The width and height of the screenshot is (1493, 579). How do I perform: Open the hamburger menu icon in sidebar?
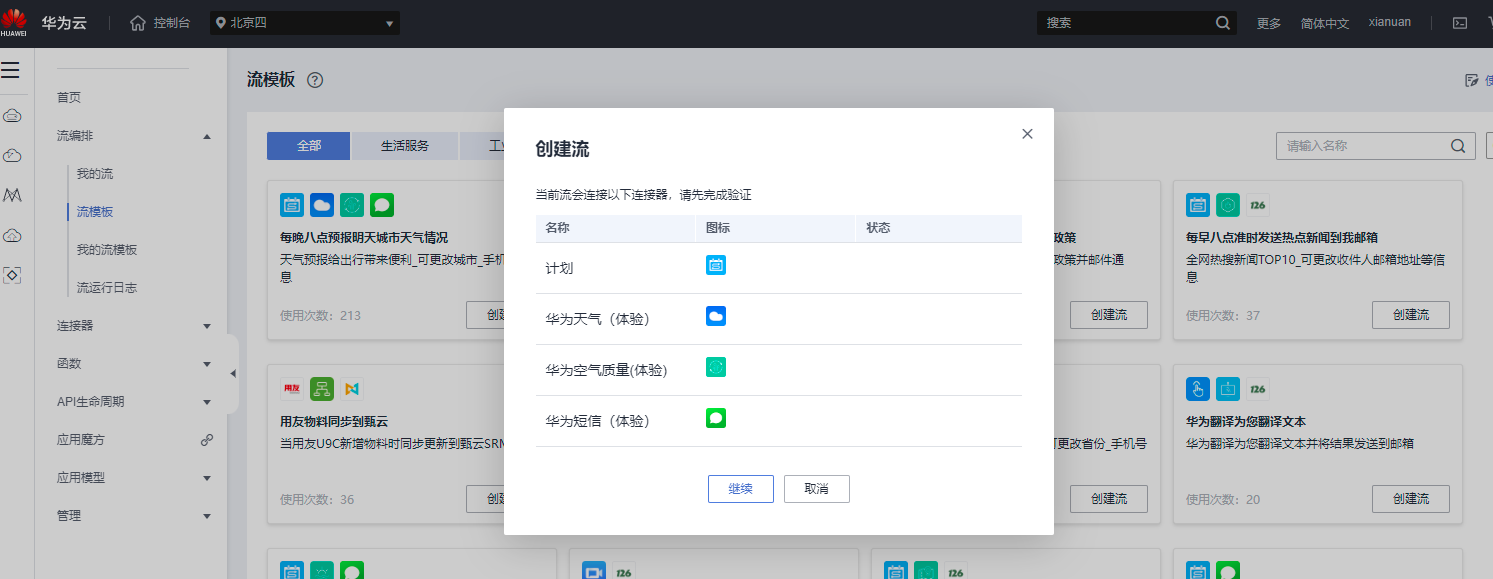click(x=10, y=70)
